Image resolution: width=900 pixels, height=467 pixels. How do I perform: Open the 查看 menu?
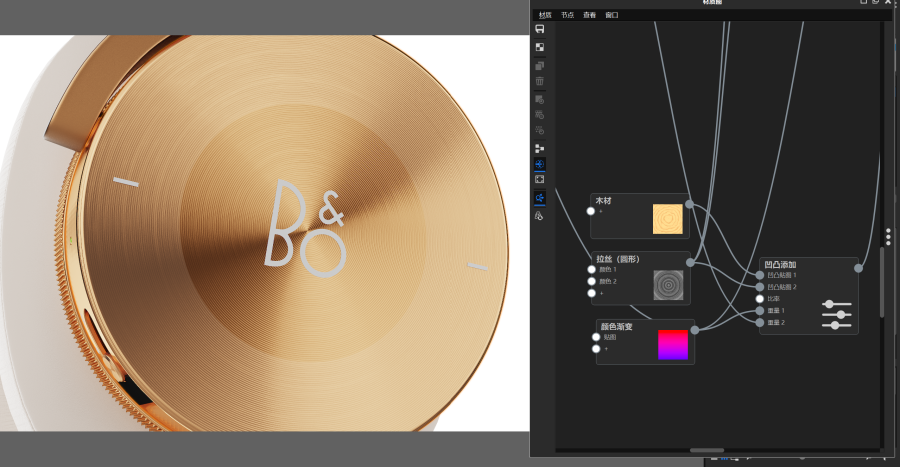tap(589, 15)
